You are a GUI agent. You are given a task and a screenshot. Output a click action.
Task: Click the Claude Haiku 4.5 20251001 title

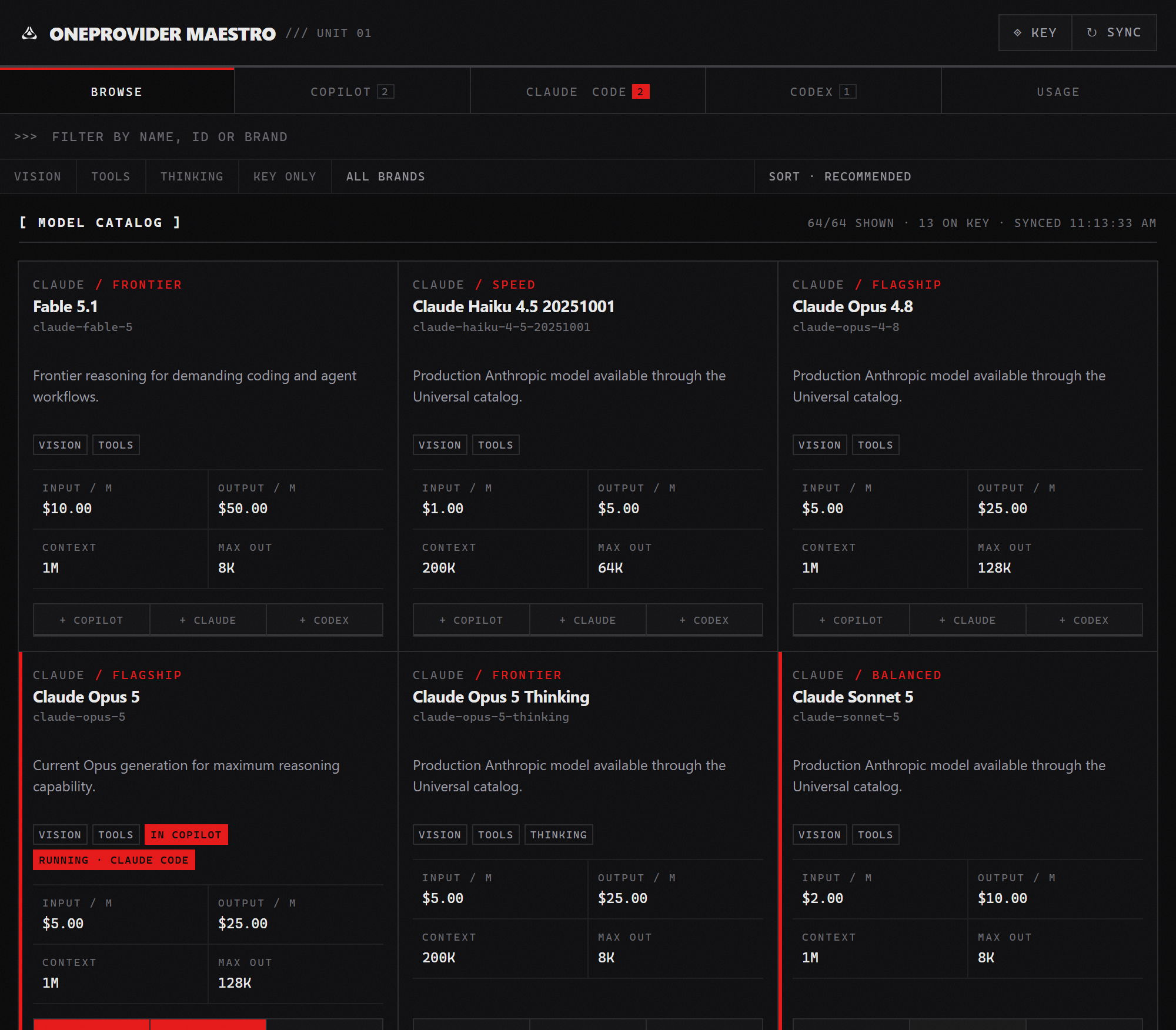click(x=513, y=306)
